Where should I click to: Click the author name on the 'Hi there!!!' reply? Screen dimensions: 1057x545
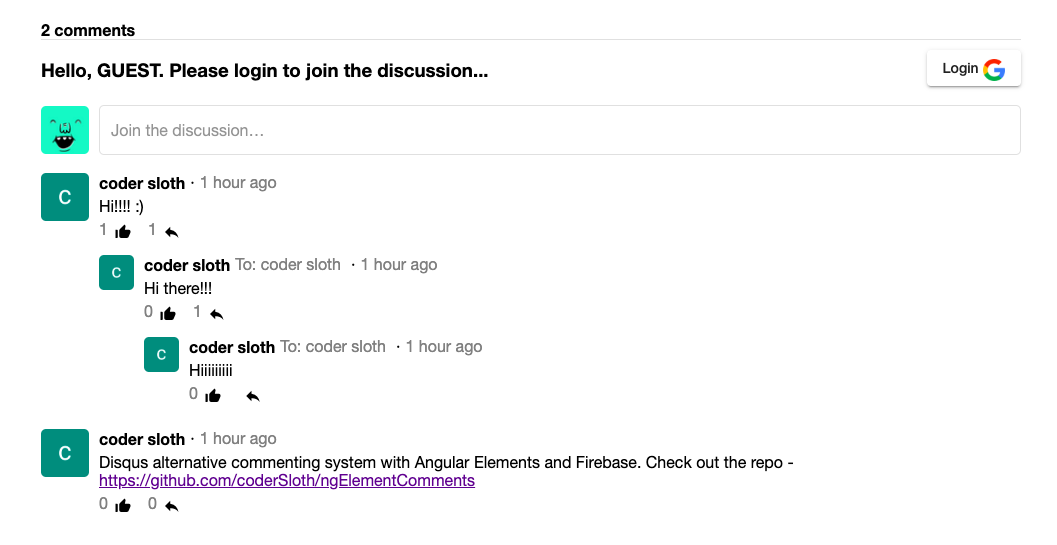pos(187,265)
